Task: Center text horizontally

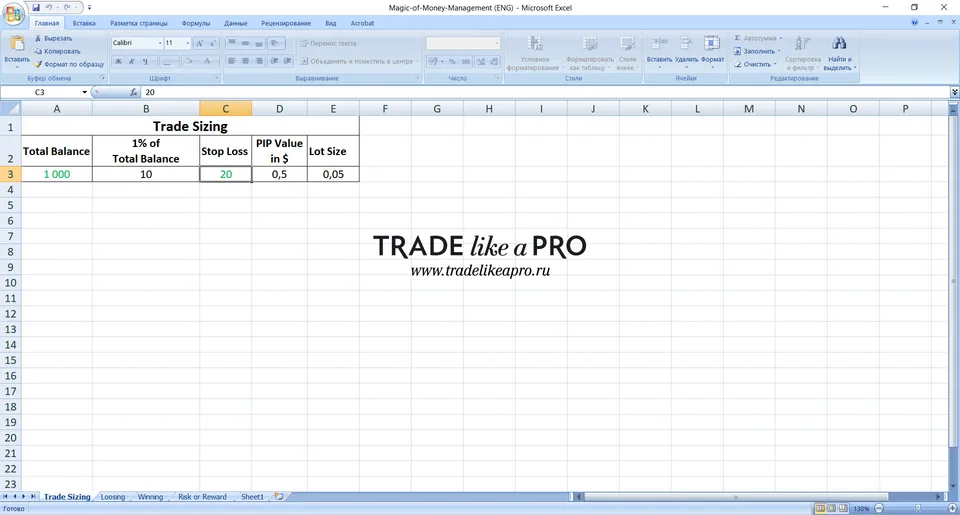Action: (x=246, y=61)
